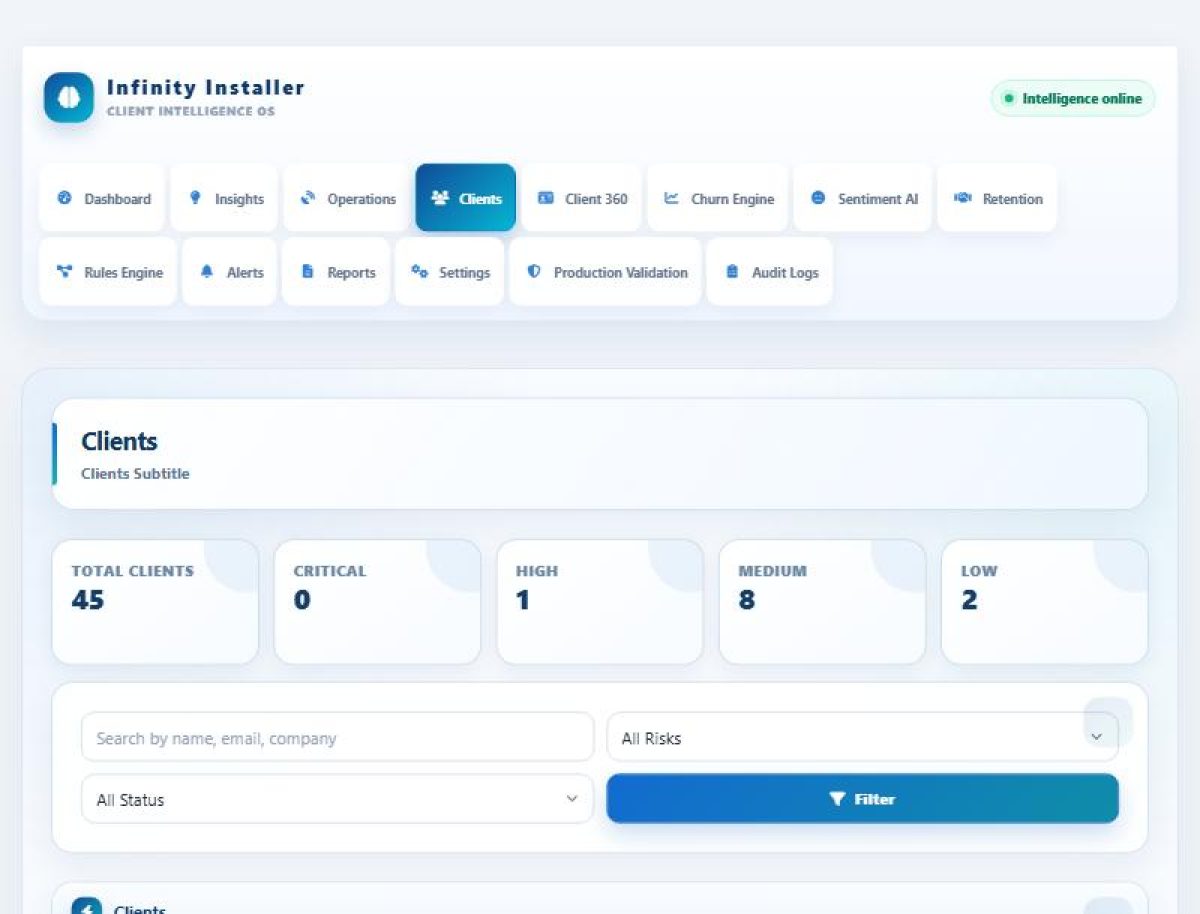Open the Rules Engine tab
Screen dimensions: 1200x914
[108, 271]
